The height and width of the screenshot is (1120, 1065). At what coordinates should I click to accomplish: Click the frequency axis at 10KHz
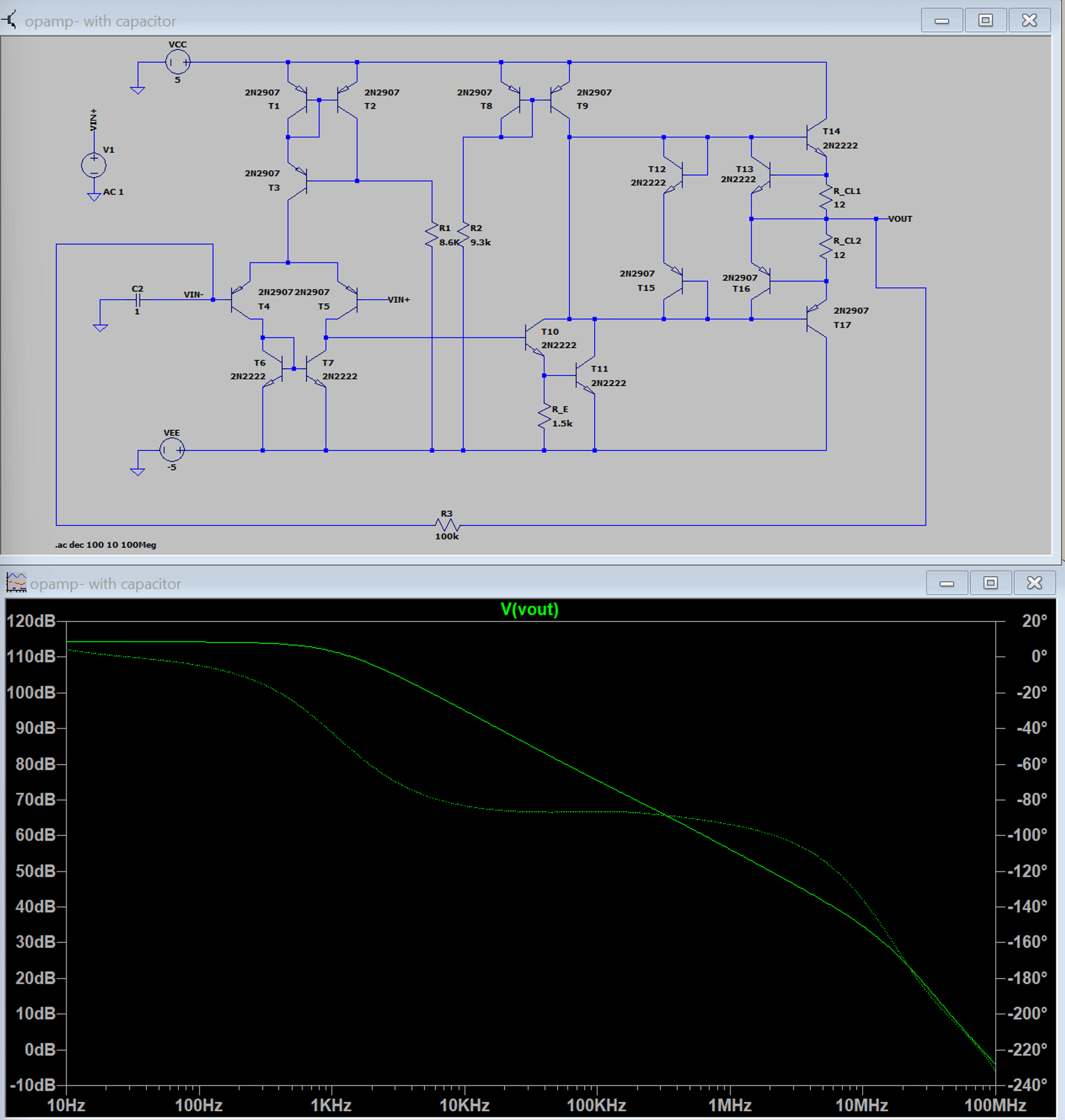(x=464, y=1105)
